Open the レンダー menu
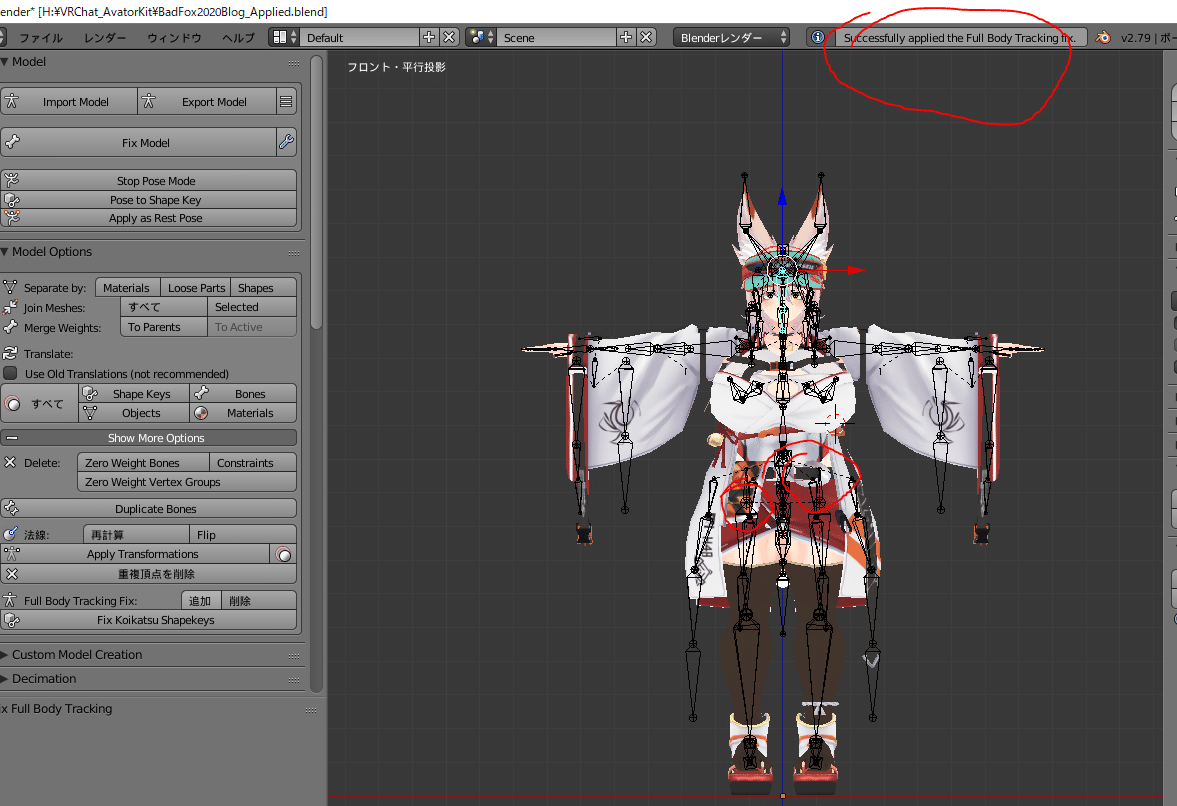 coord(105,38)
